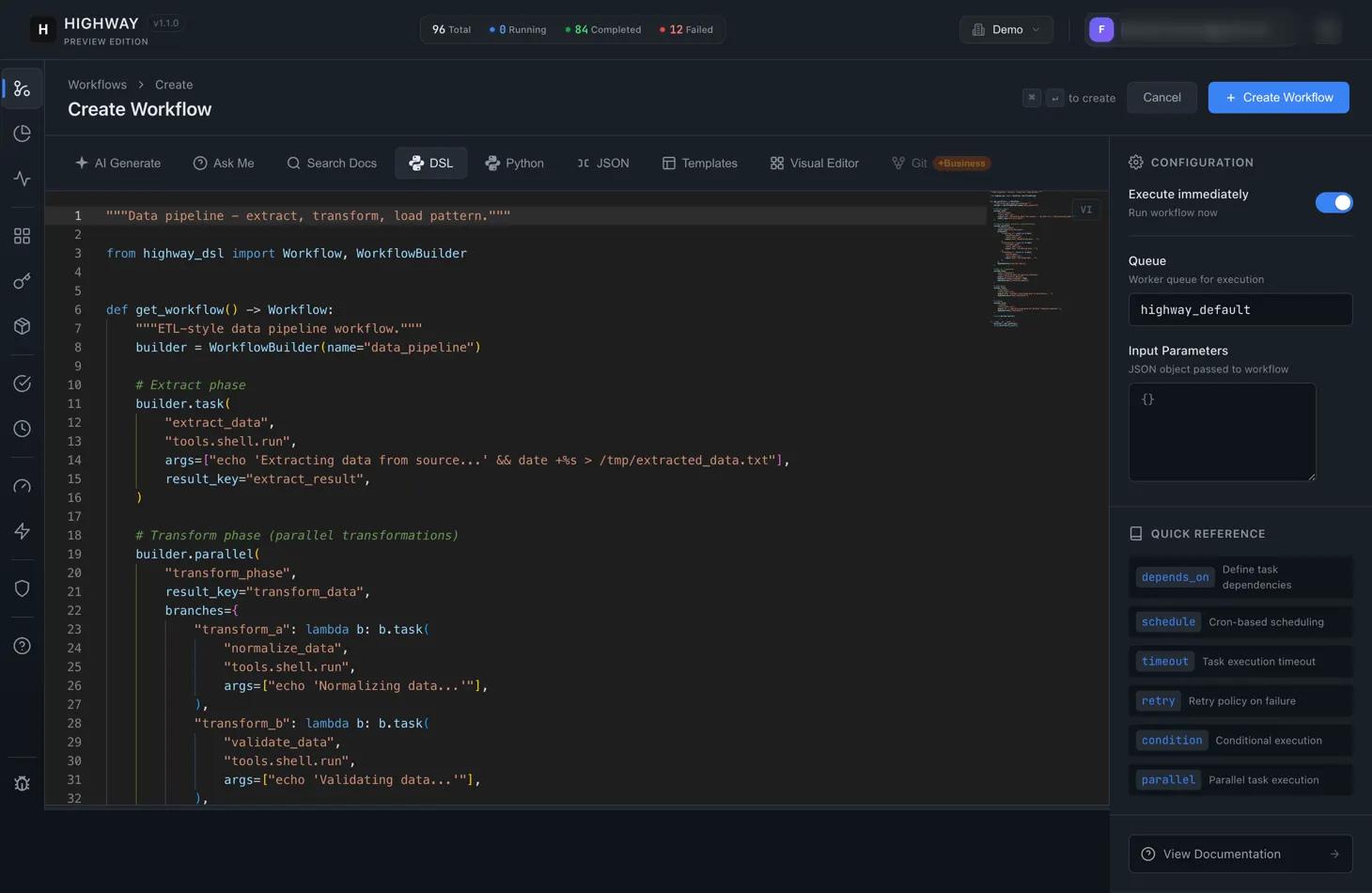Click the 96 Total status counter

coord(451,30)
